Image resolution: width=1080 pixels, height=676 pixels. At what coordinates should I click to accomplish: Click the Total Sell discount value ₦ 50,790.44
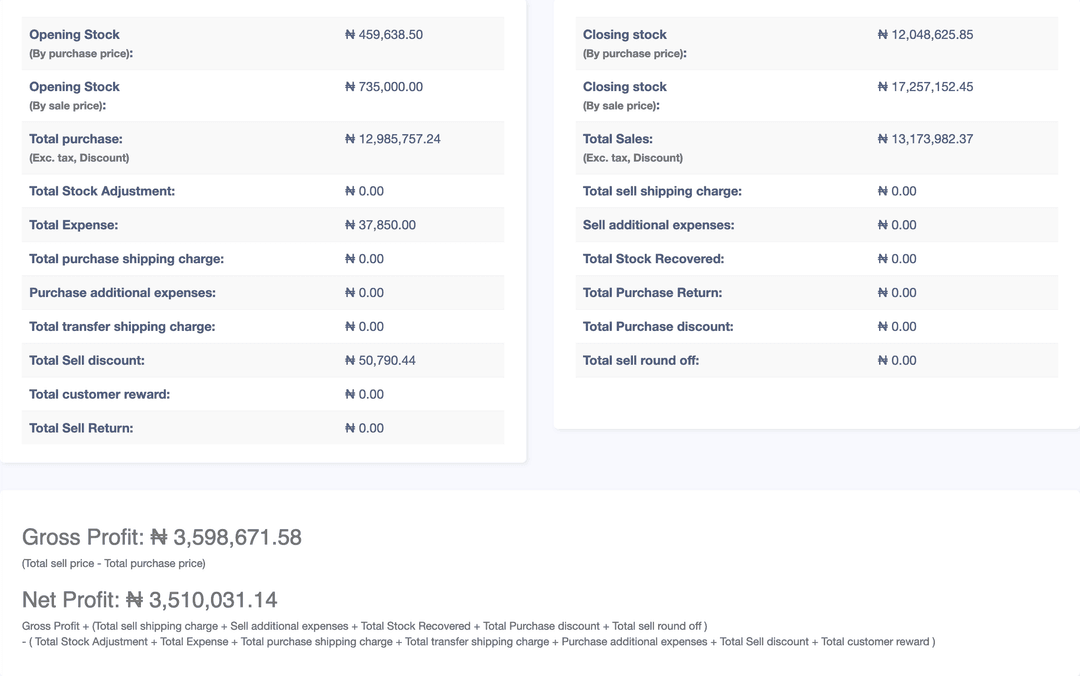[380, 360]
